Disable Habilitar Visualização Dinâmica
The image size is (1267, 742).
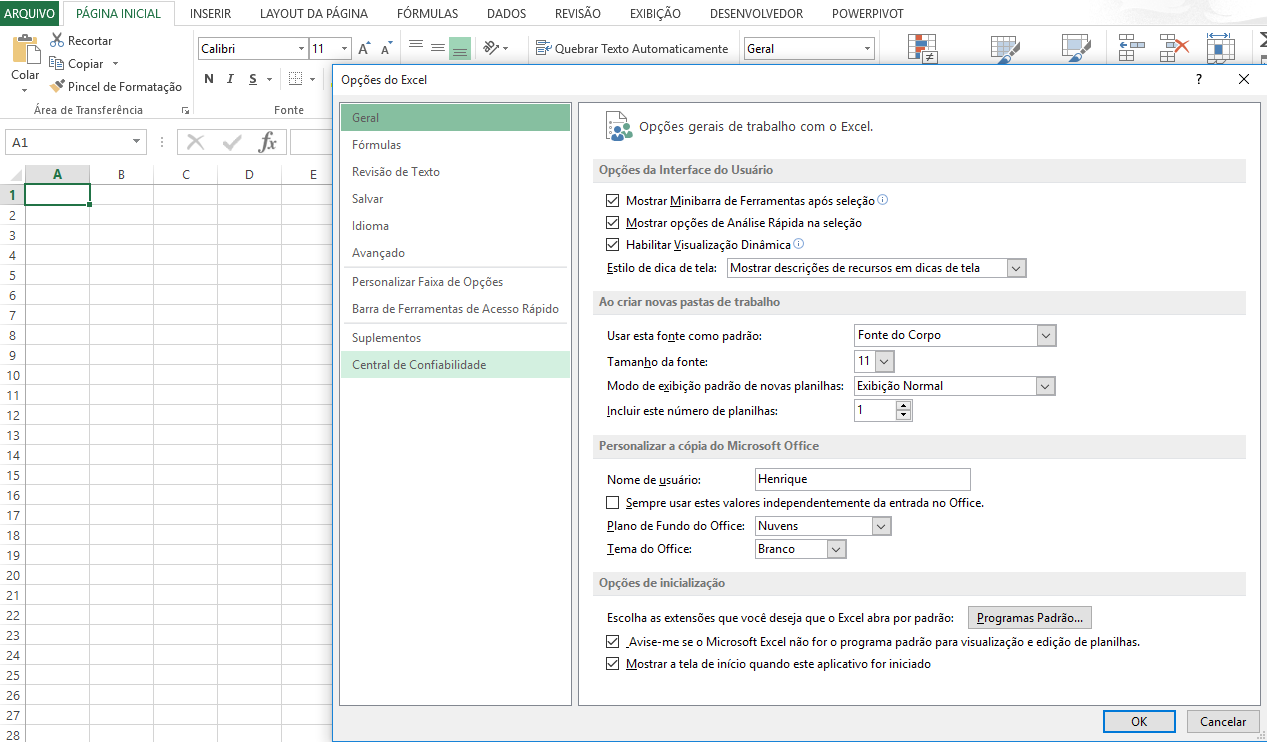613,245
